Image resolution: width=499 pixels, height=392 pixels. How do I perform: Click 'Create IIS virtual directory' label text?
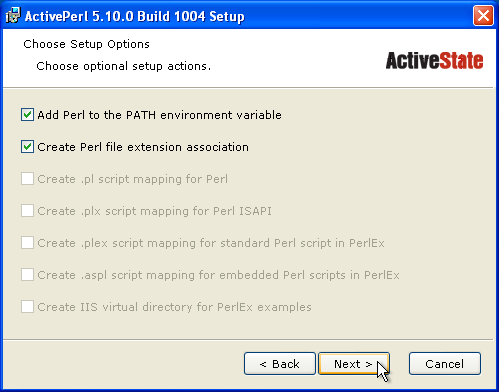[x=174, y=307]
